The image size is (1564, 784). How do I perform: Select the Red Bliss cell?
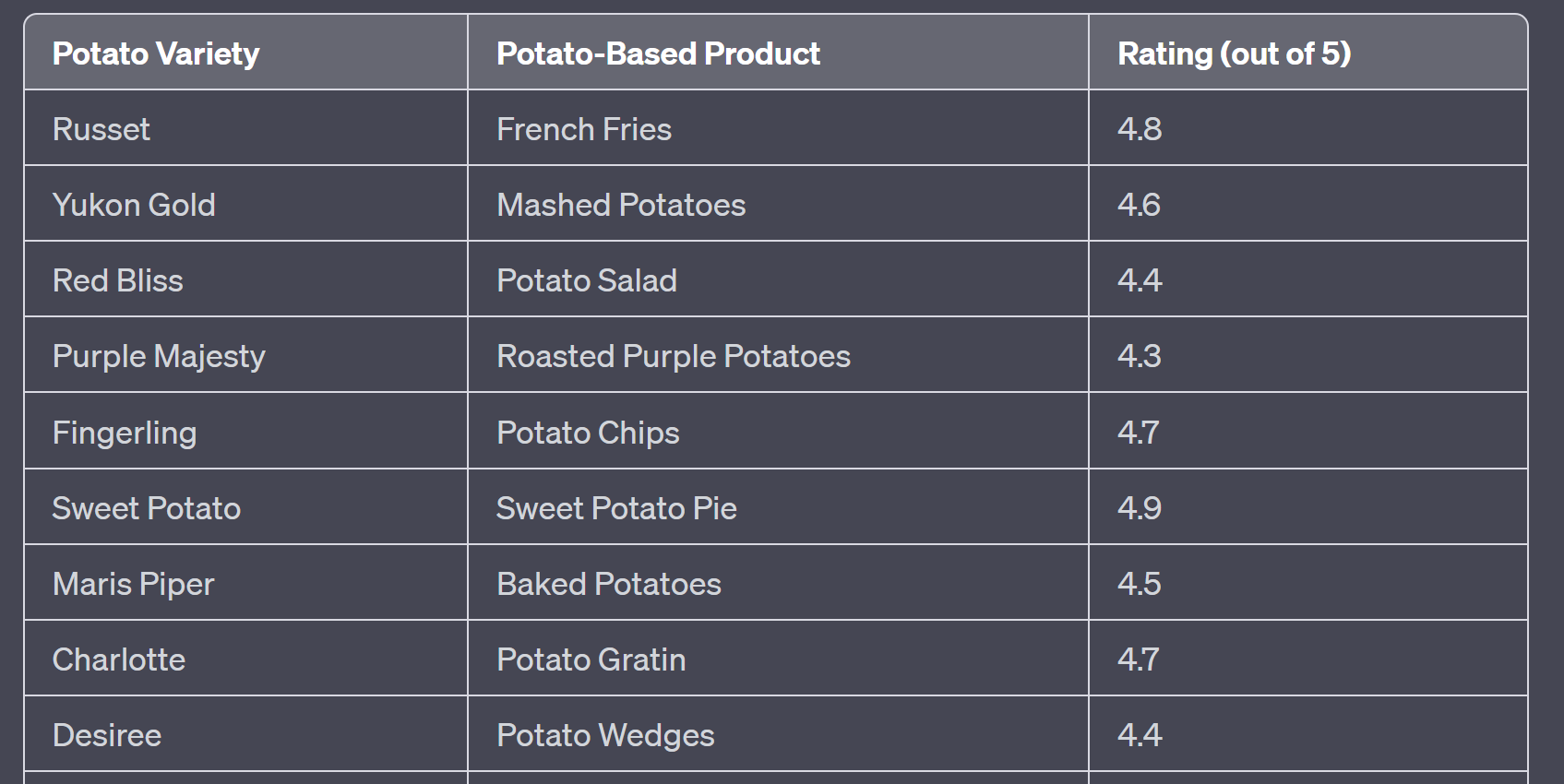118,280
